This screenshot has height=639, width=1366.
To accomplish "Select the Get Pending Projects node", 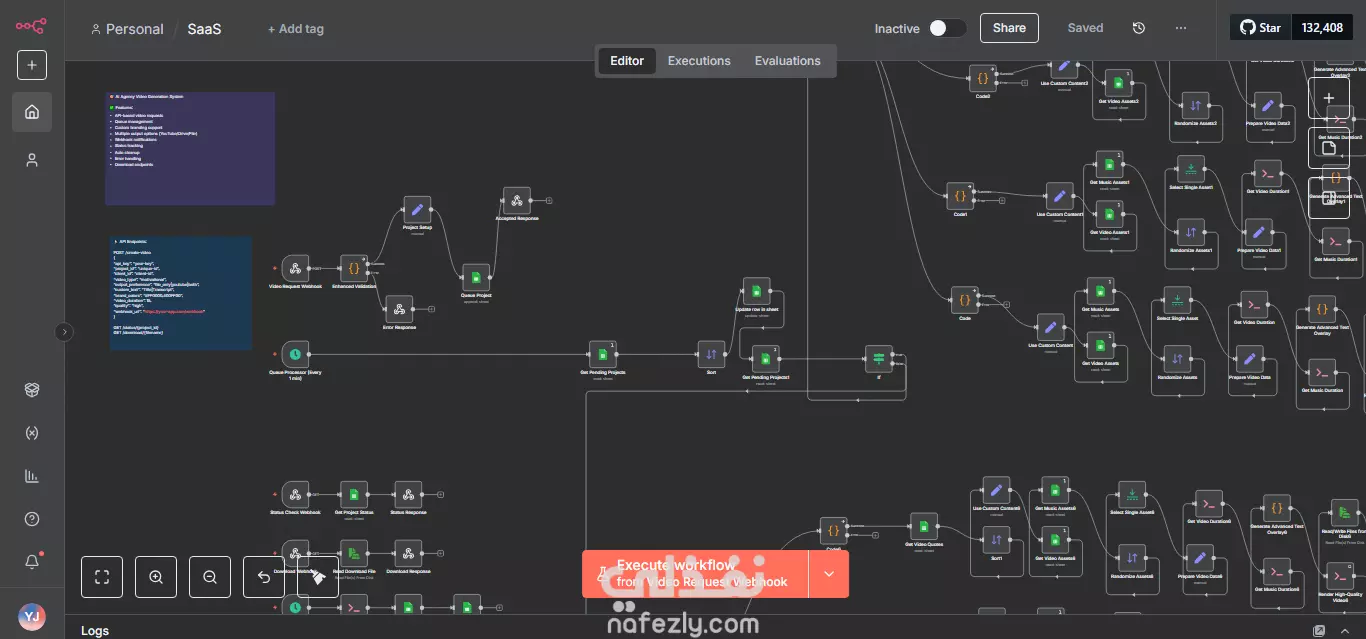I will point(602,354).
